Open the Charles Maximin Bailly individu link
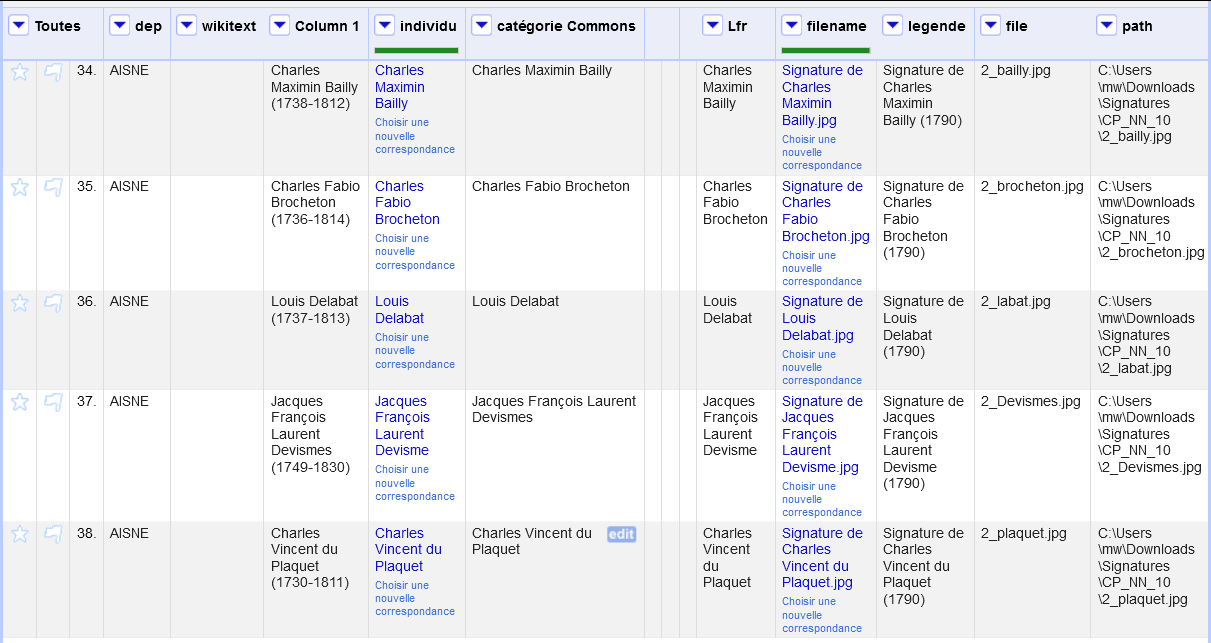This screenshot has height=643, width=1211. click(x=400, y=87)
